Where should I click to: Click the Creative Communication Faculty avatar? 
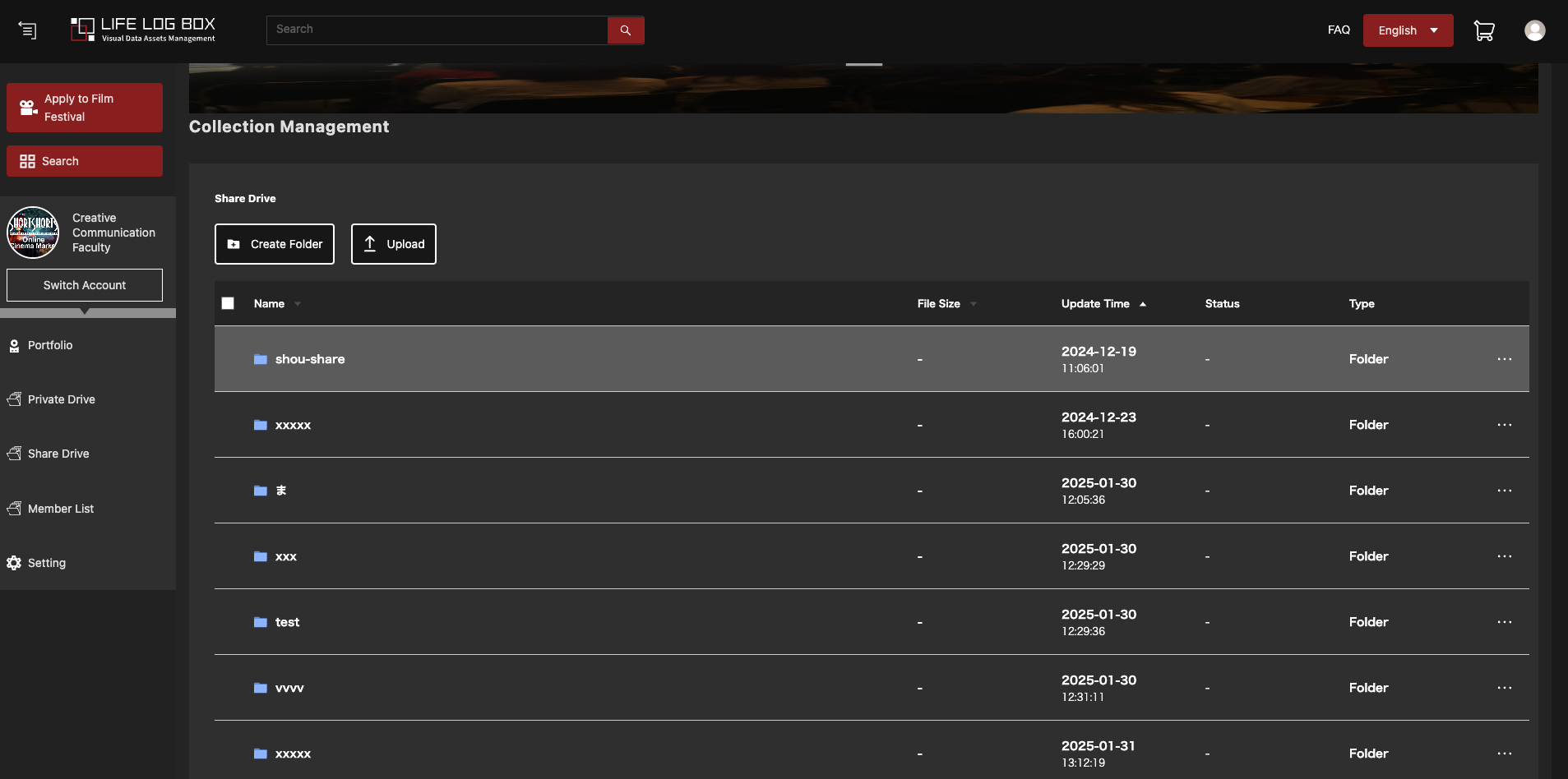tap(33, 233)
